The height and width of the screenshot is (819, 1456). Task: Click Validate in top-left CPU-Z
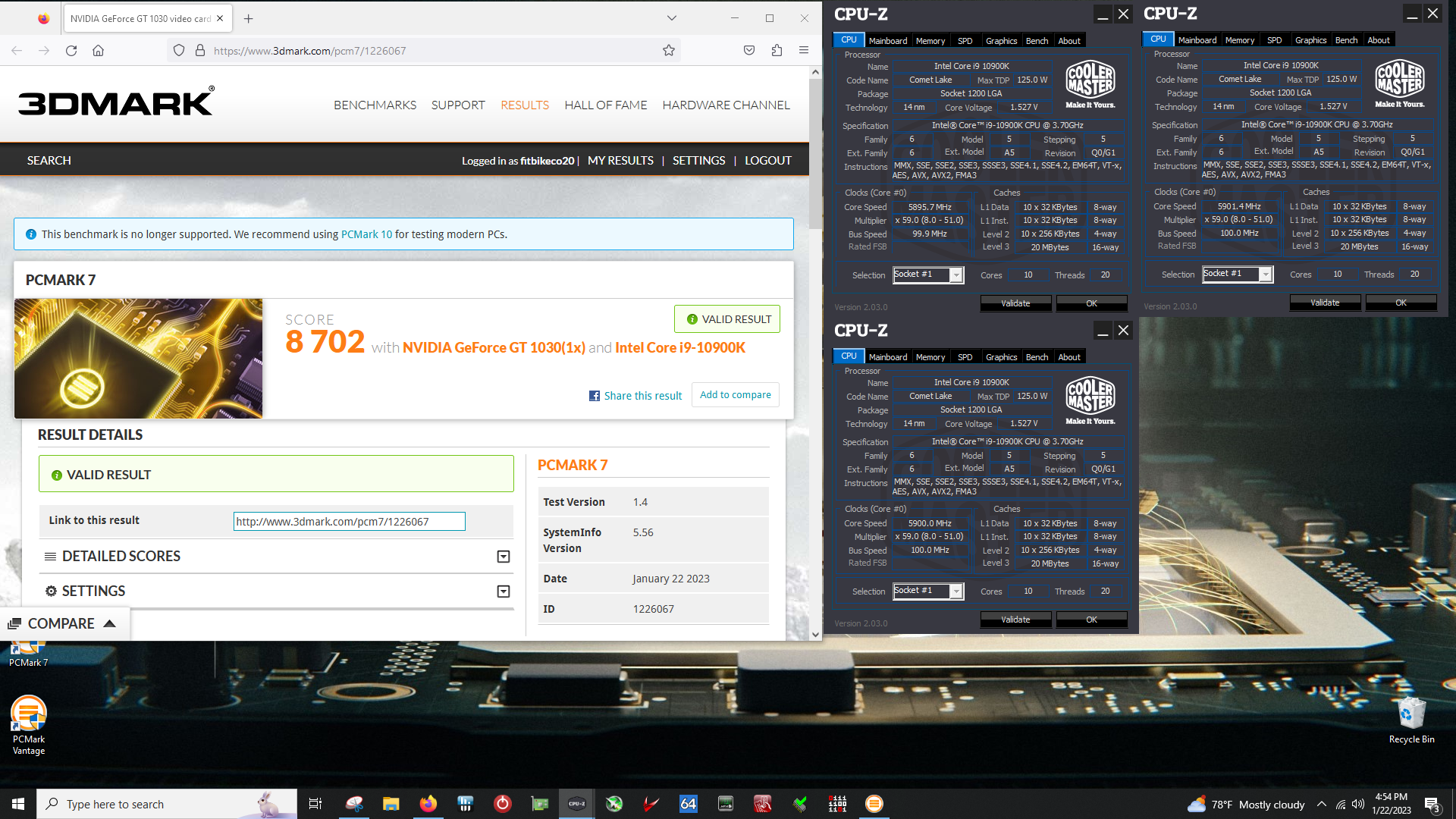coord(1015,303)
